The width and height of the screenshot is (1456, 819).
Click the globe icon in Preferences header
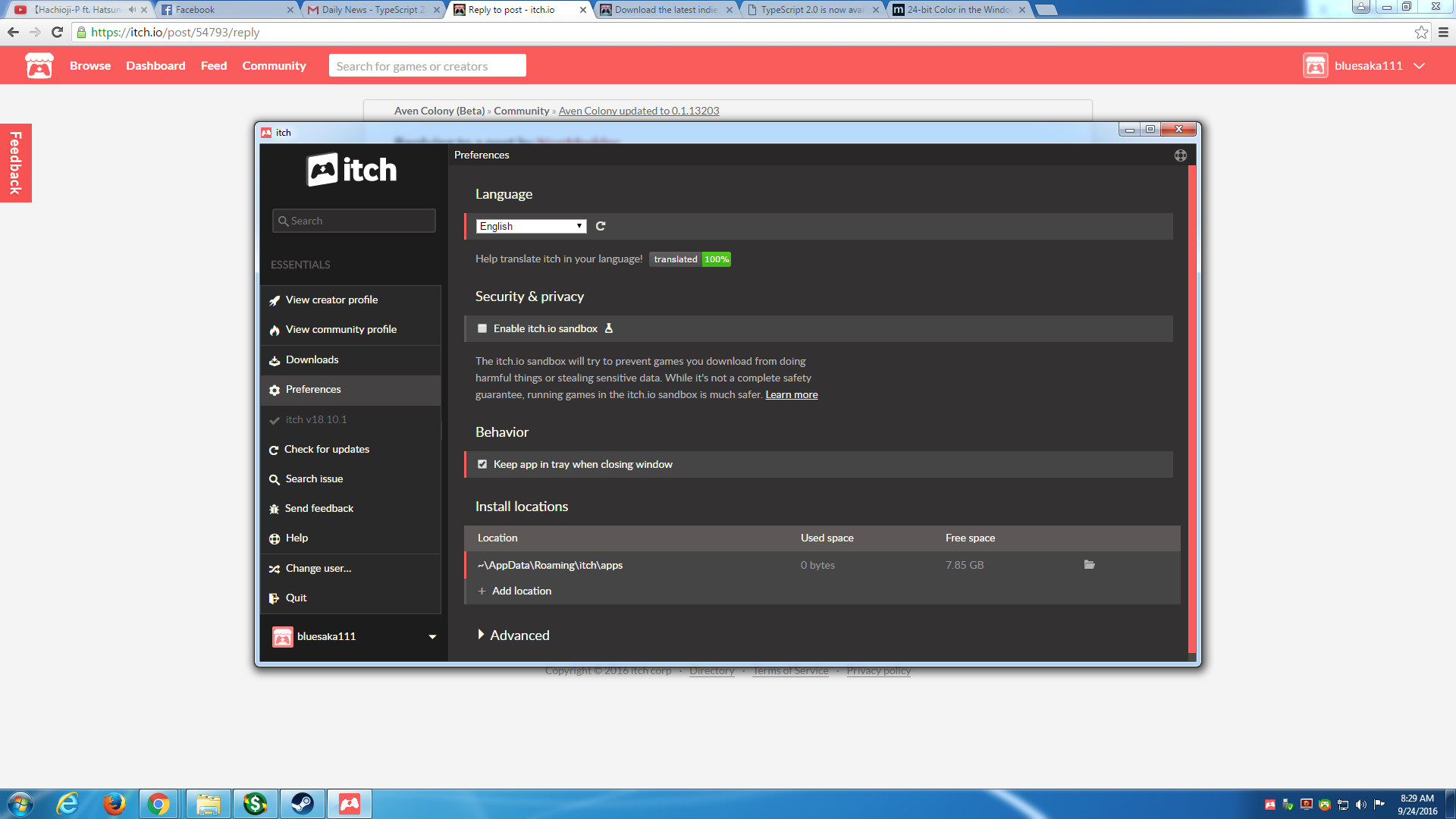tap(1181, 155)
